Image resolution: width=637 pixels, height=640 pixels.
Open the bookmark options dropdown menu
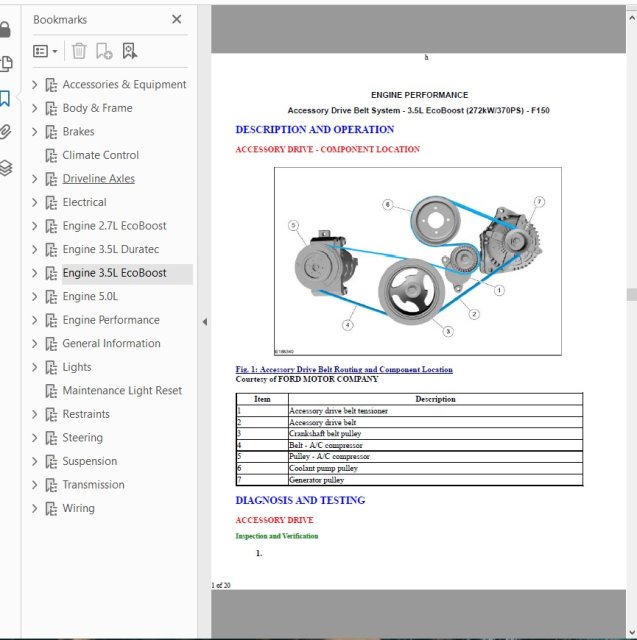[45, 51]
